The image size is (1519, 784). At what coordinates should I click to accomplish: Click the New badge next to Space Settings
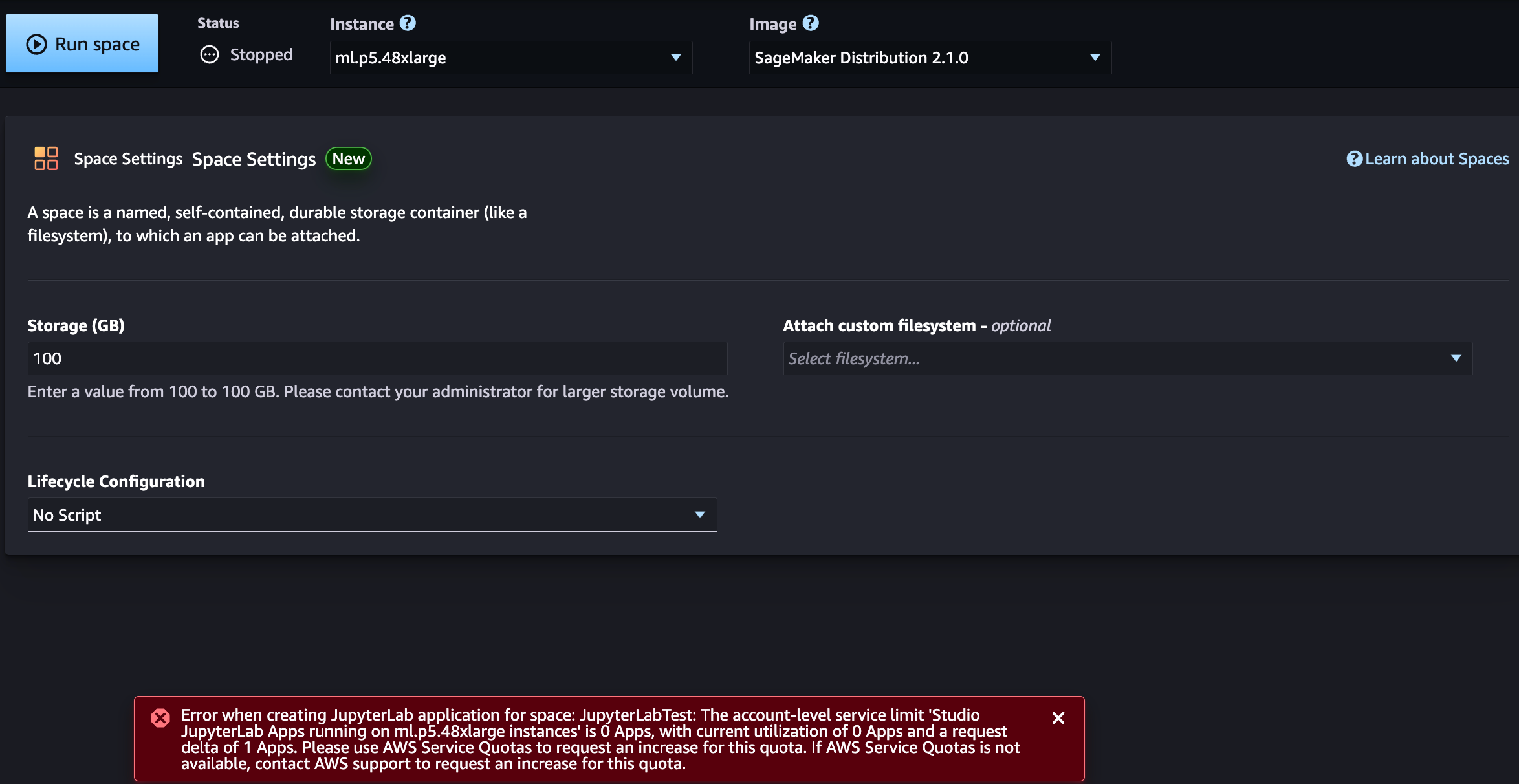click(348, 159)
